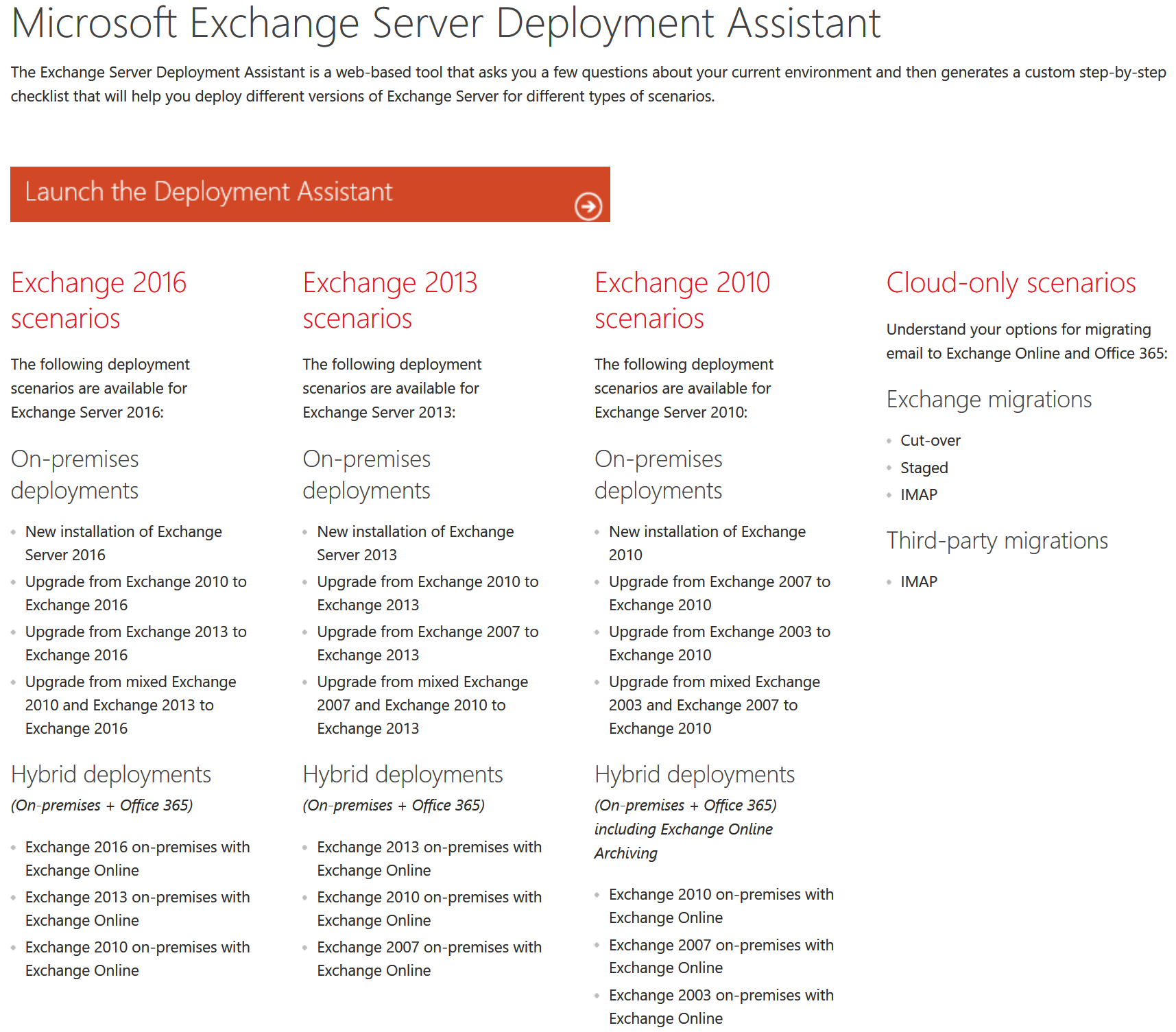Open Upgrade from Exchange 2007 to Exchange 2013
Image resolution: width=1176 pixels, height=1032 pixels.
428,643
